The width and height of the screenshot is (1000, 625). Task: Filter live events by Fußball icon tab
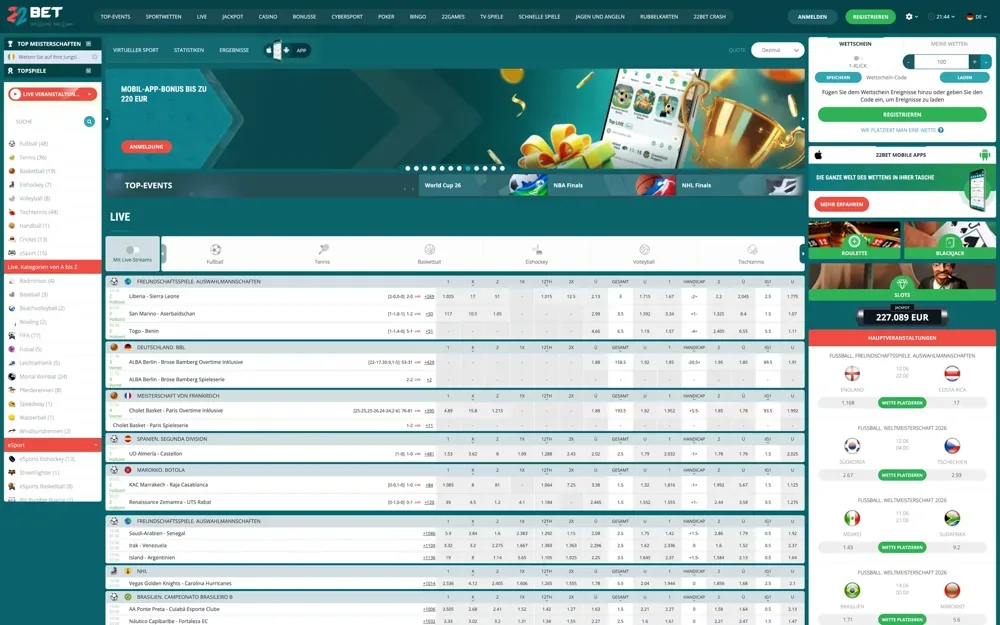click(x=215, y=253)
